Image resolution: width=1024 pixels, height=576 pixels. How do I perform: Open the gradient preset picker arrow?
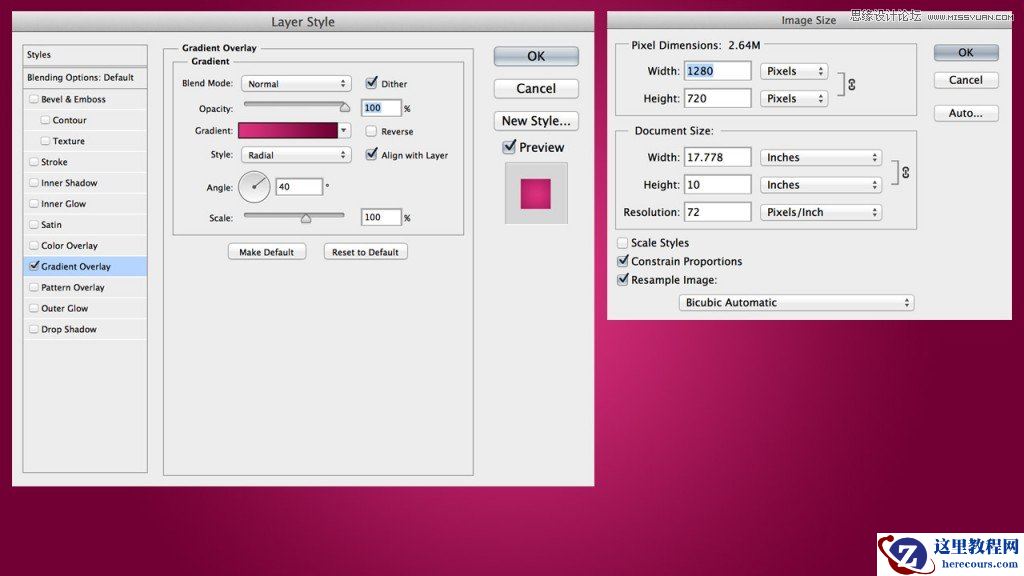(342, 130)
